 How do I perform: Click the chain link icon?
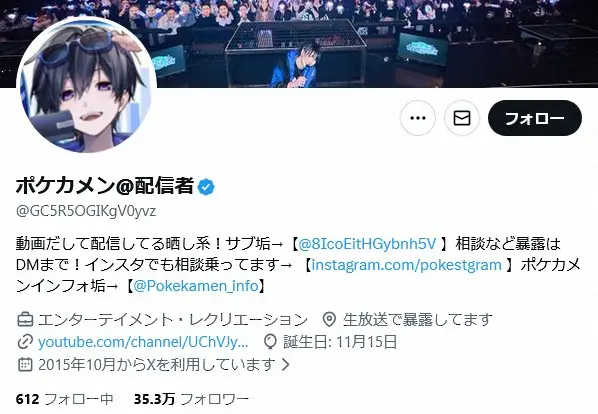[x=26, y=342]
